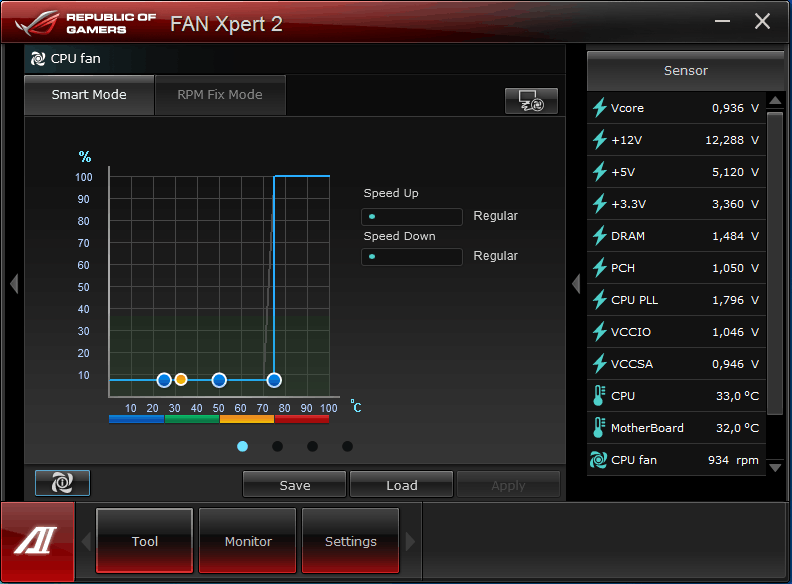
Task: Click the +5V lightning bolt icon
Action: click(600, 172)
